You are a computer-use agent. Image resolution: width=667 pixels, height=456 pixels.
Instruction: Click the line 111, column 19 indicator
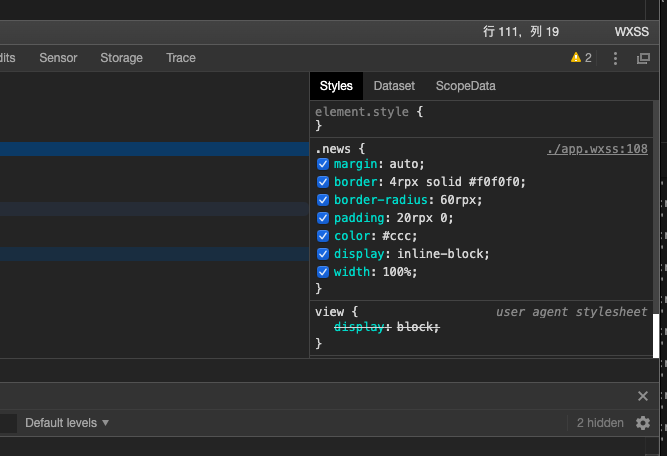coord(521,32)
